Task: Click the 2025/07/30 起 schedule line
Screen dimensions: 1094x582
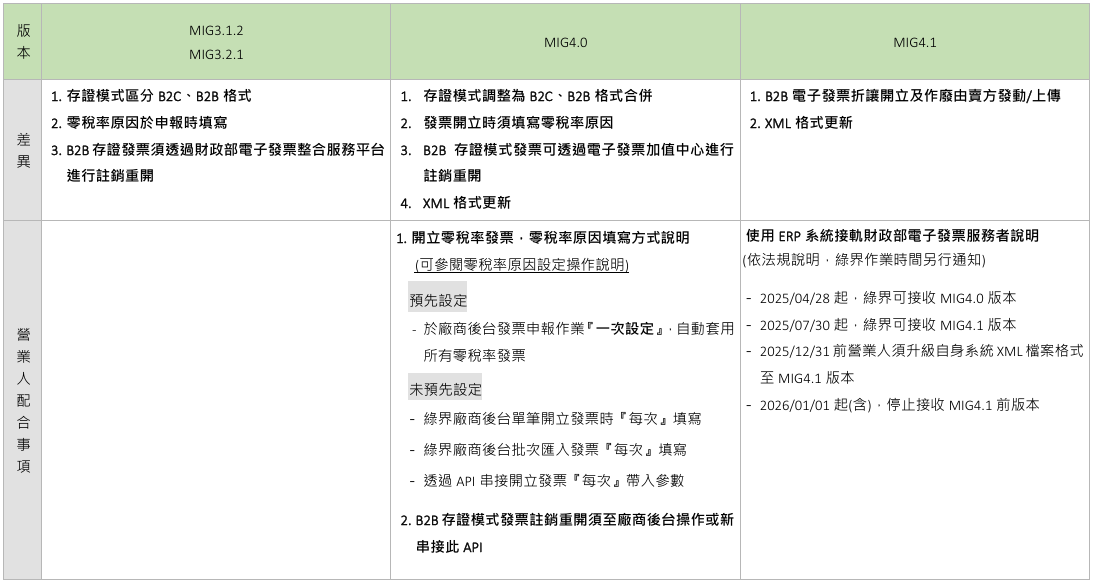Action: coord(888,325)
